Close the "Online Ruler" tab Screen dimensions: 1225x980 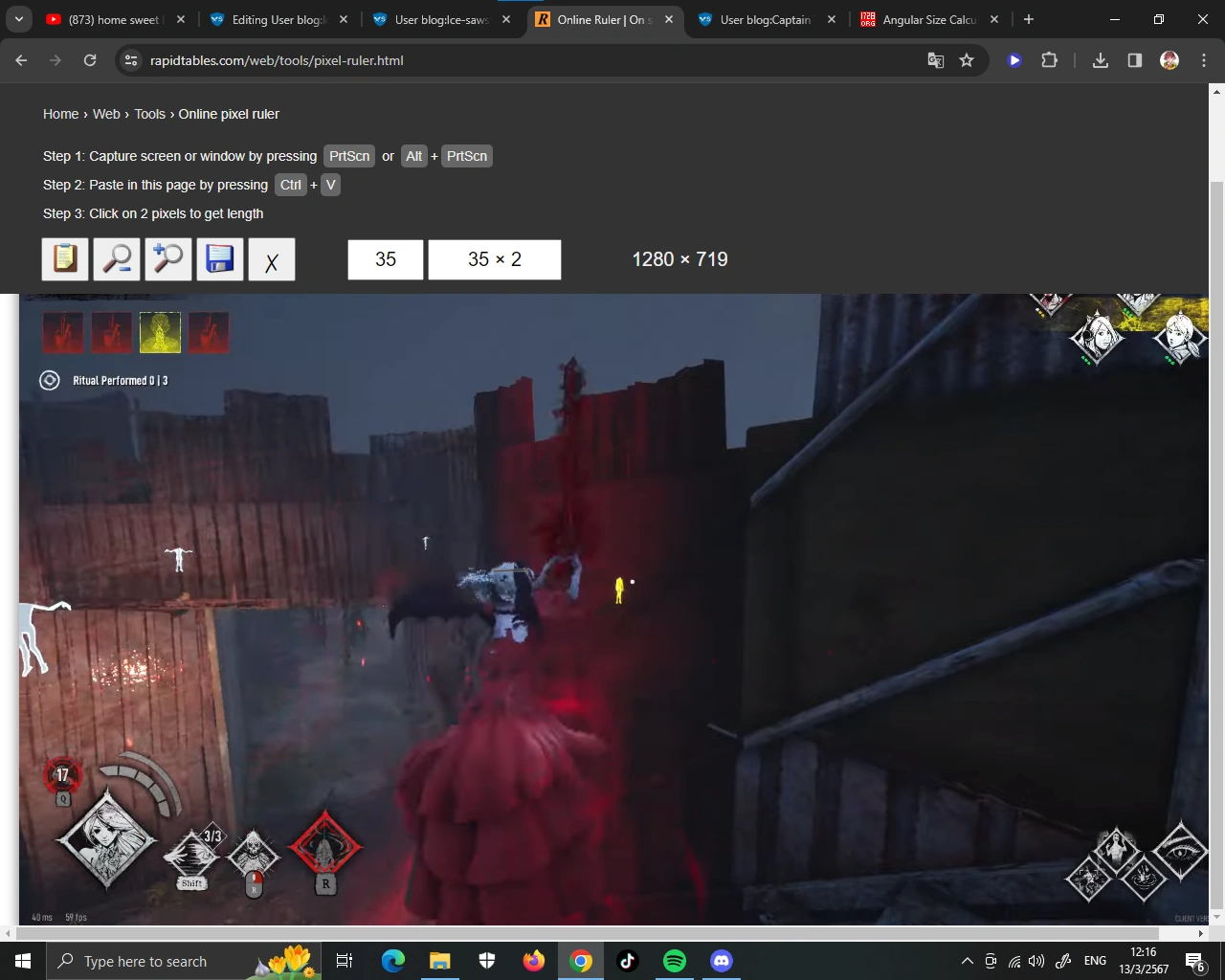pos(669,19)
